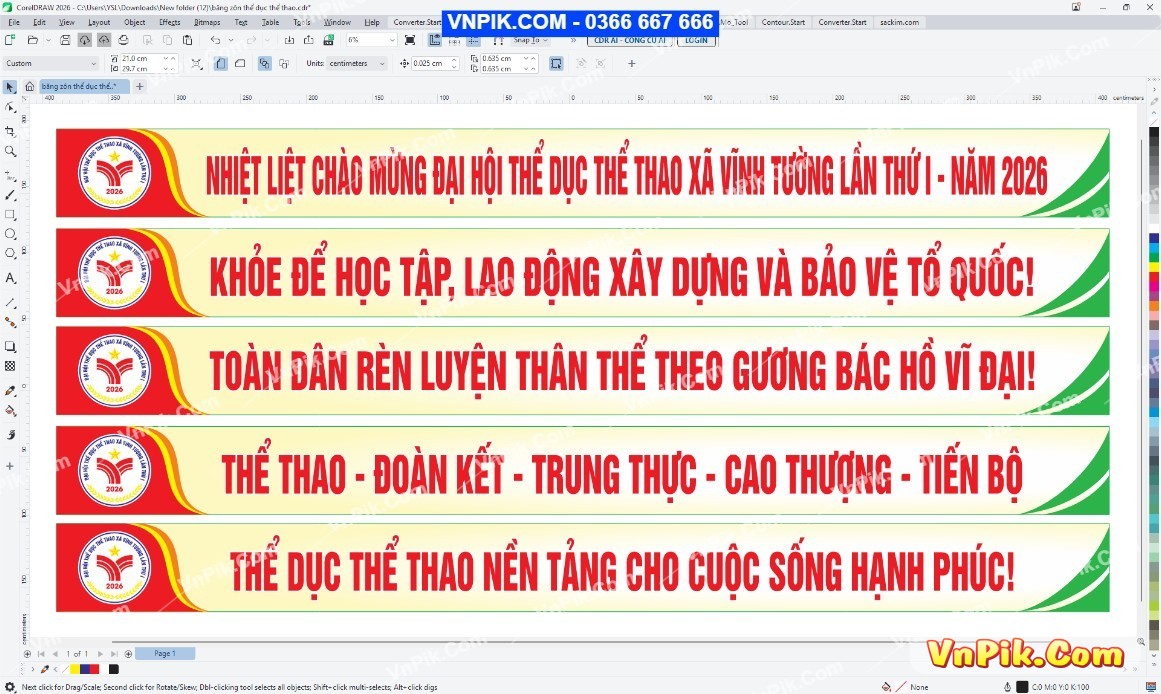Expand the Open recent files arrow
This screenshot has width=1161, height=694.
tap(49, 40)
